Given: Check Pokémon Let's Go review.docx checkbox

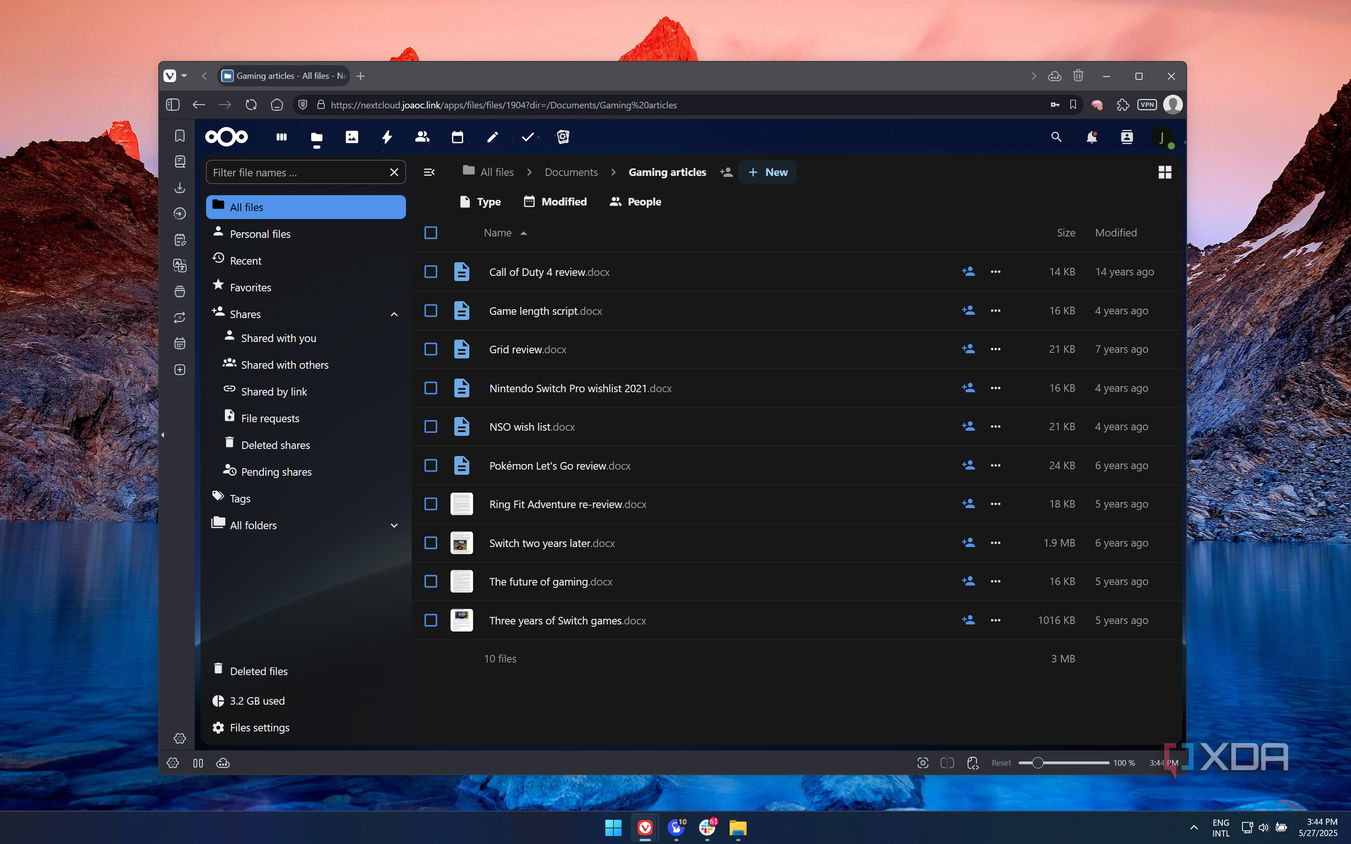Looking at the screenshot, I should [x=431, y=465].
